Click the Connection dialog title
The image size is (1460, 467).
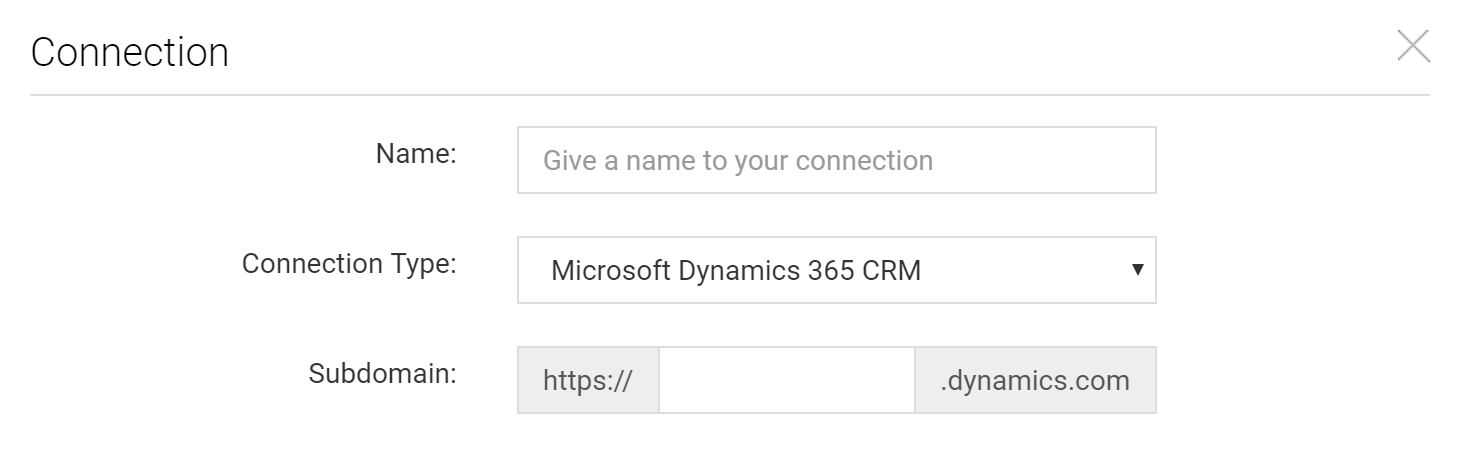[130, 52]
